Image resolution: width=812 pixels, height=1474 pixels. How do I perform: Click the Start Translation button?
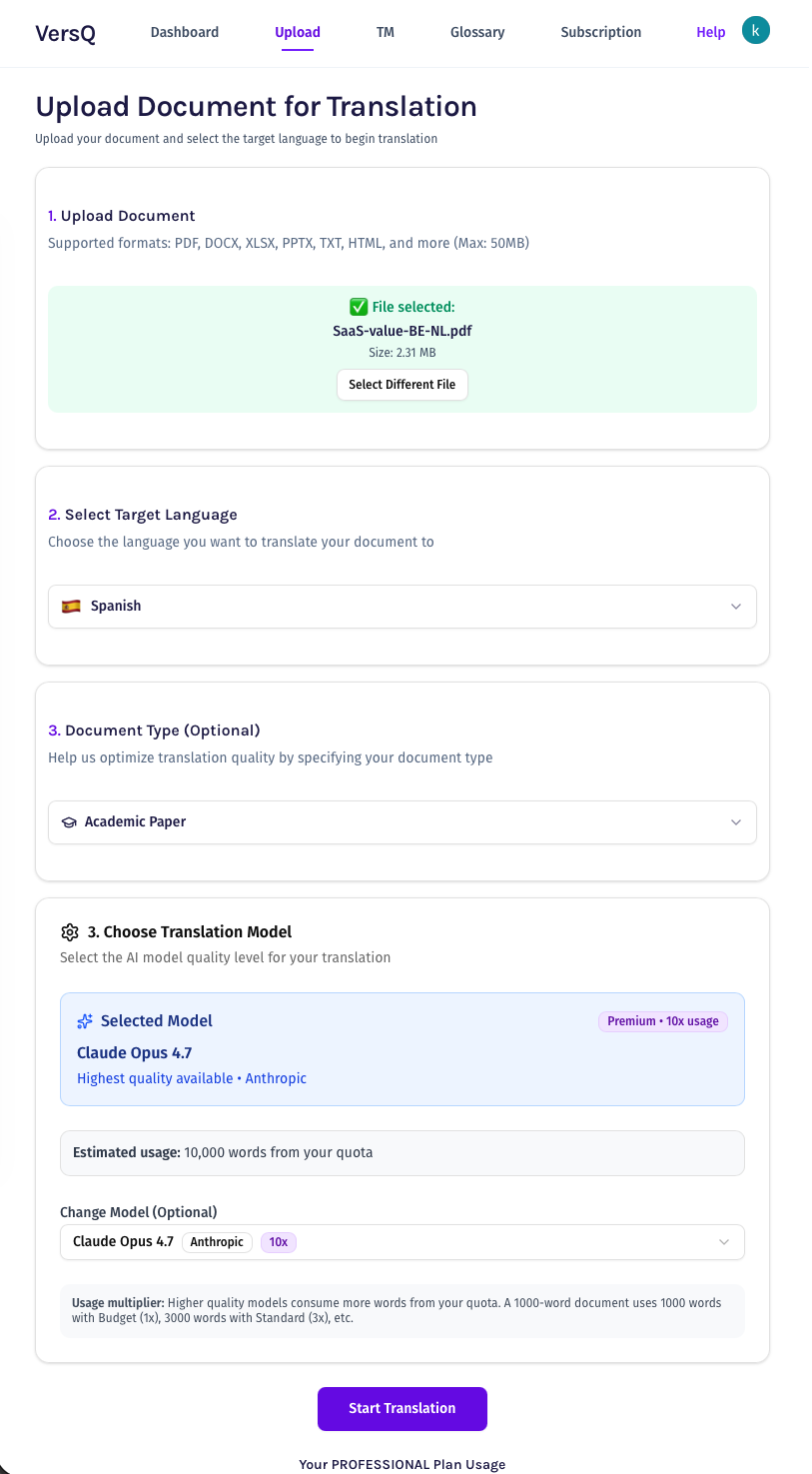point(403,1408)
